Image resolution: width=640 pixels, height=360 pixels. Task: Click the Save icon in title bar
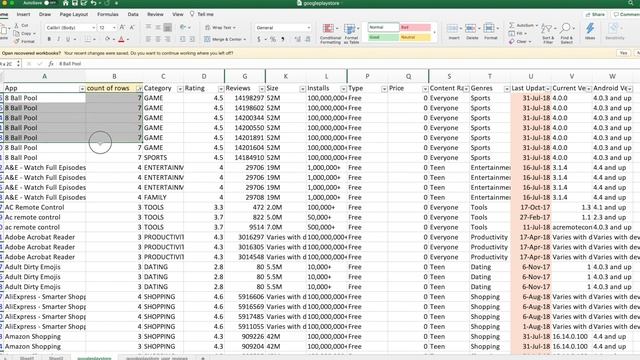75,3
